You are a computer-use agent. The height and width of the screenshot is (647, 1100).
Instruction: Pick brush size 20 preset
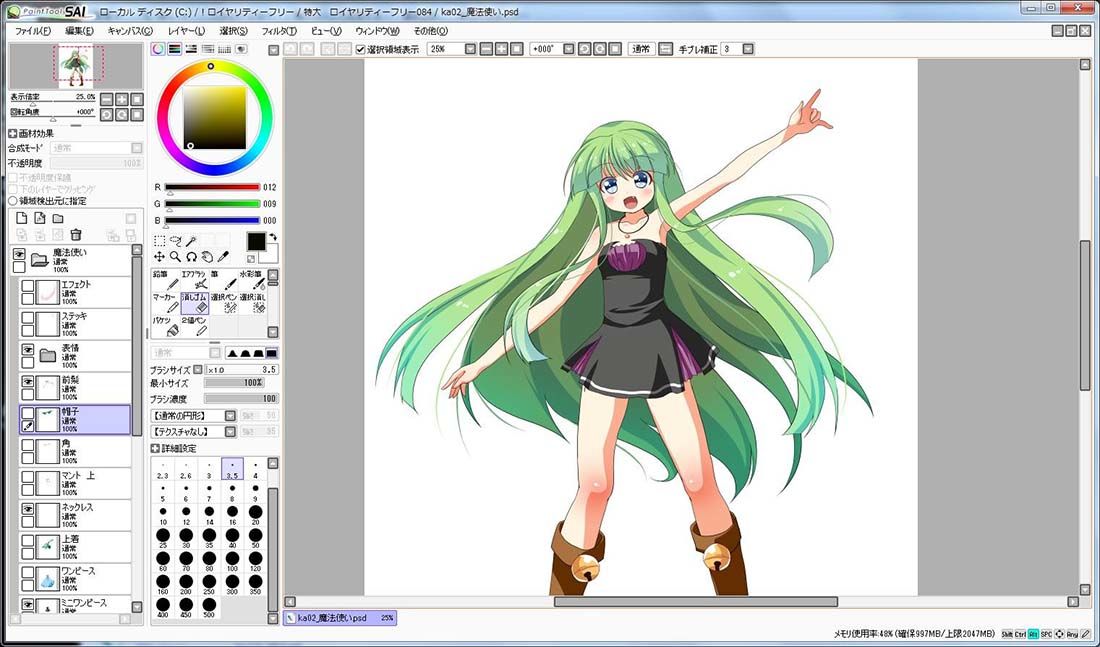255,514
